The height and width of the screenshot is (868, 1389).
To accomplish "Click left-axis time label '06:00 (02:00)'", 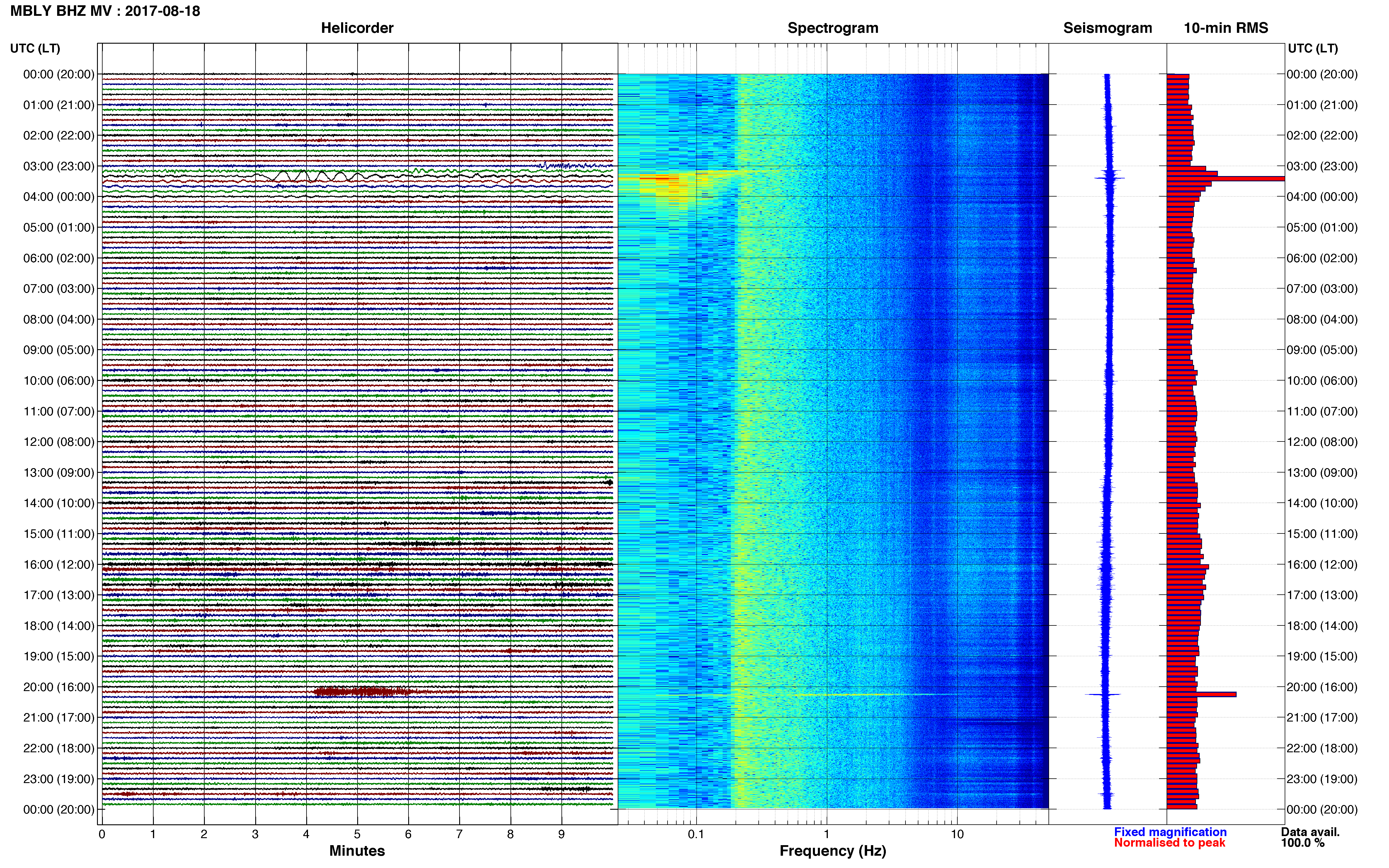I will 59,258.
